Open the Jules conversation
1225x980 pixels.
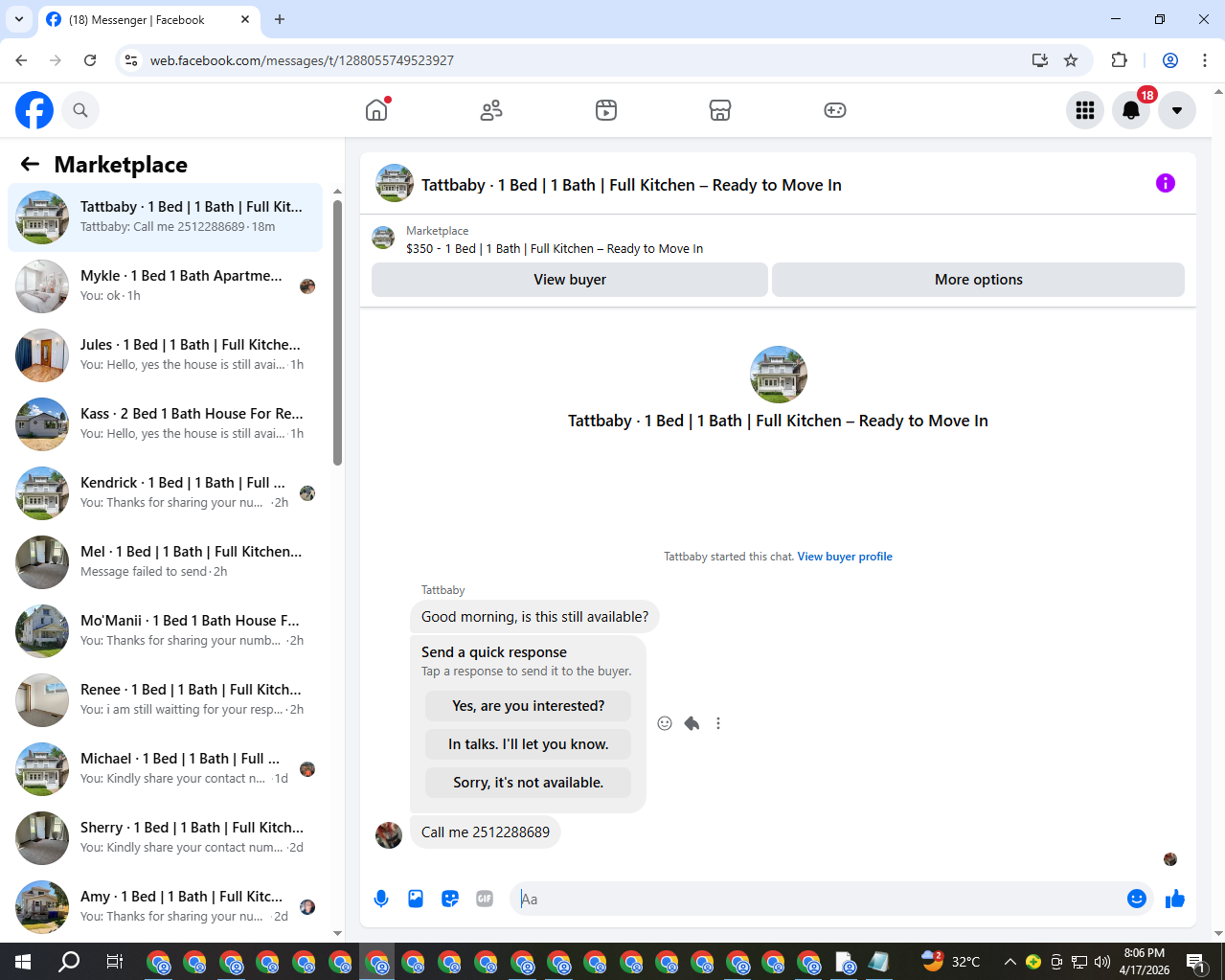pos(166,355)
